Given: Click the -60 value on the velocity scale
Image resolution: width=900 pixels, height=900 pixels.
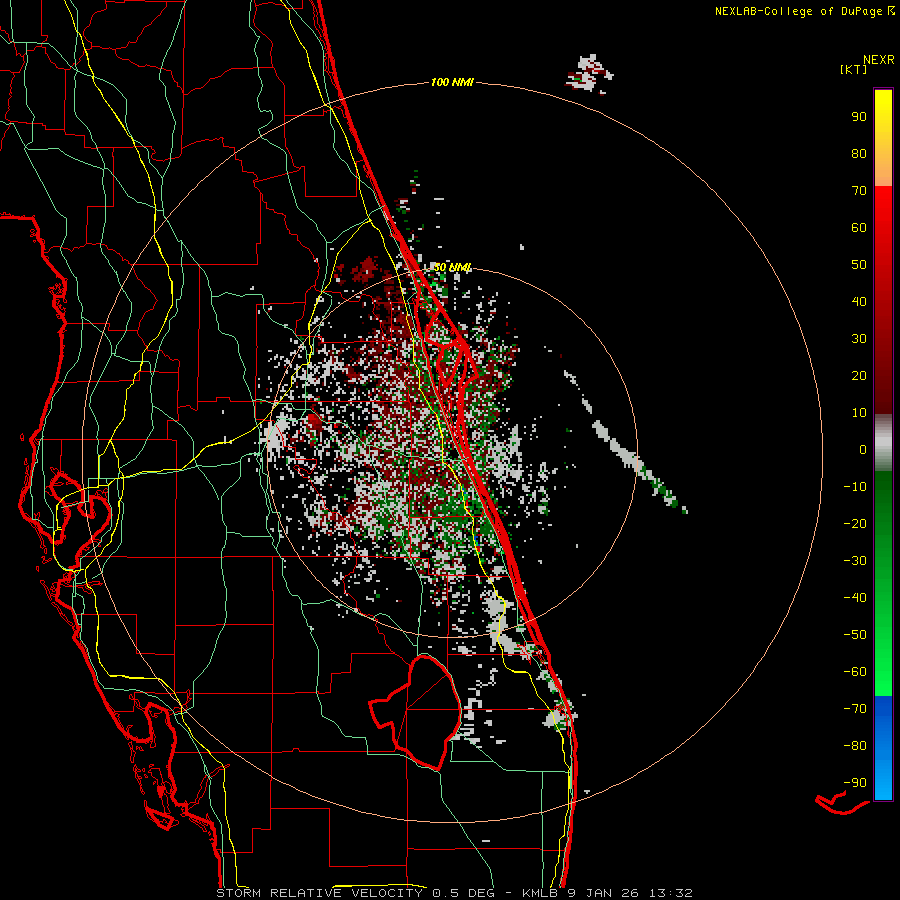Looking at the screenshot, I should pyautogui.click(x=855, y=672).
